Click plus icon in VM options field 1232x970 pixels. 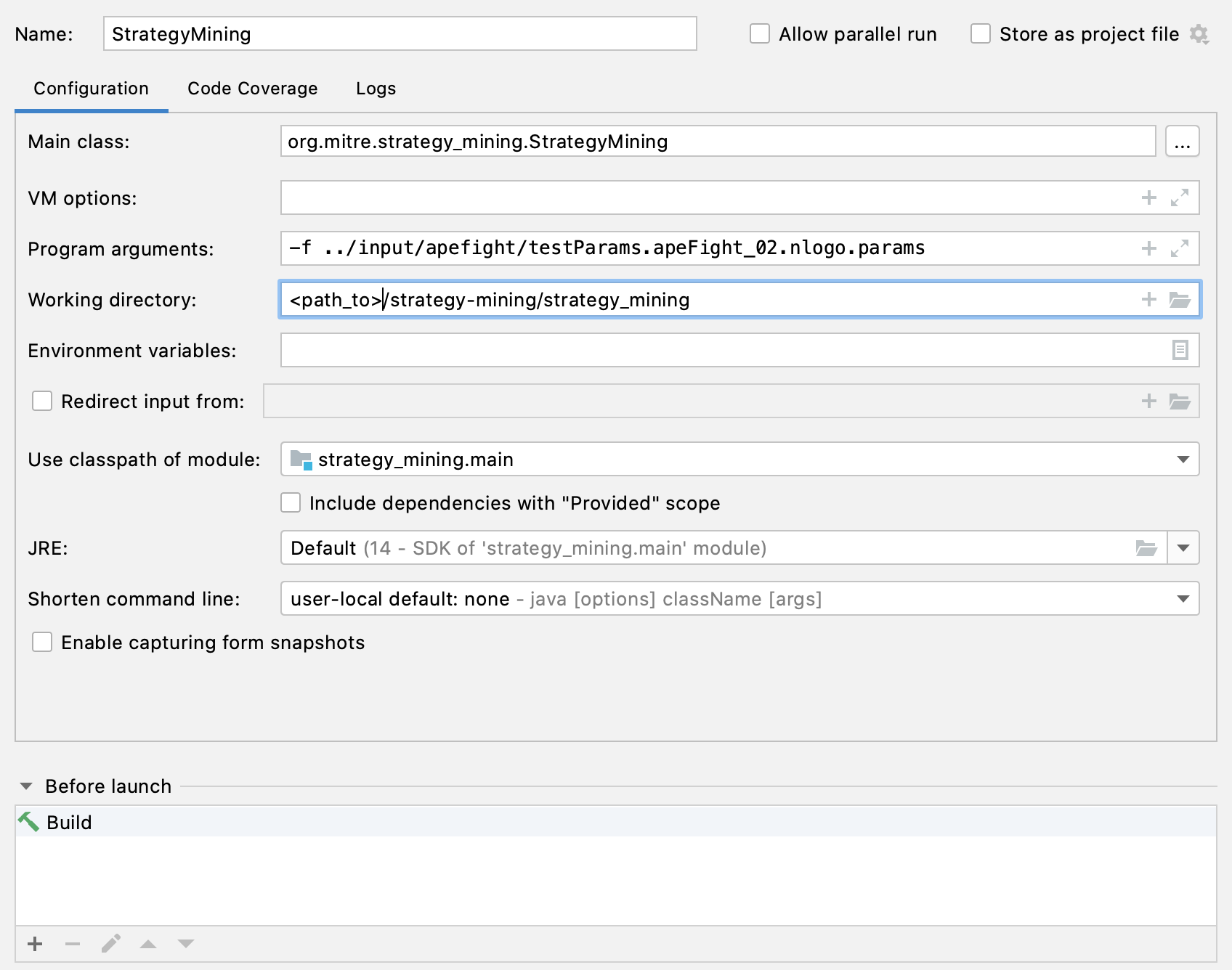[1148, 197]
